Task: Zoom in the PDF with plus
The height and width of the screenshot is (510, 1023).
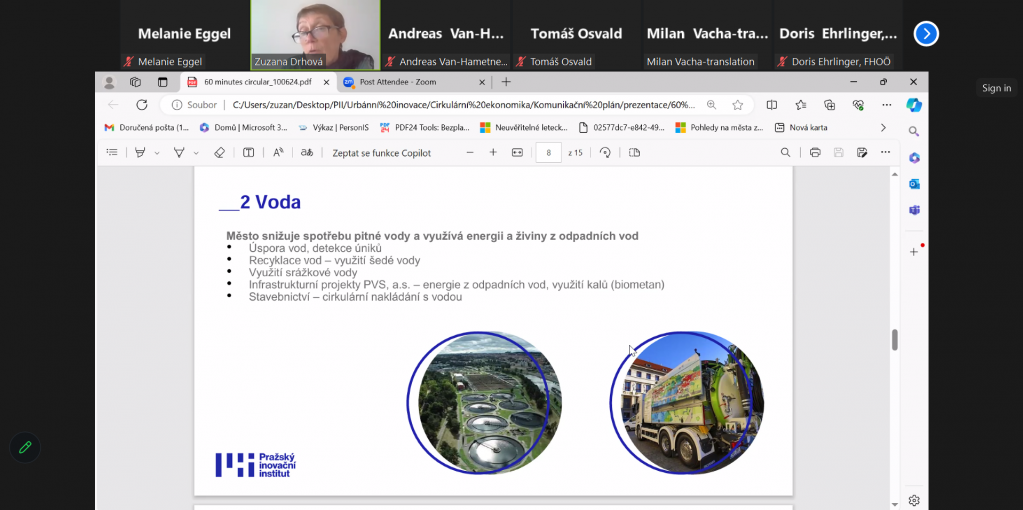Action: pos(493,153)
